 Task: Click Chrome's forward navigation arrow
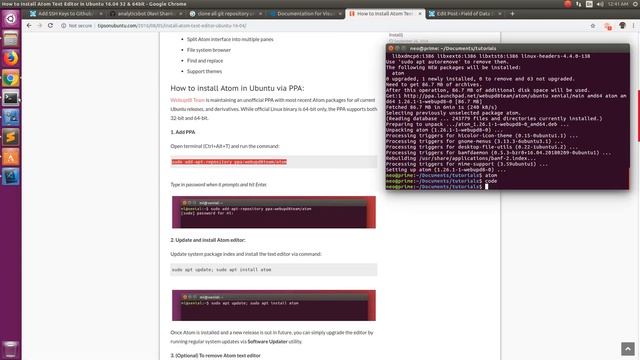point(40,25)
